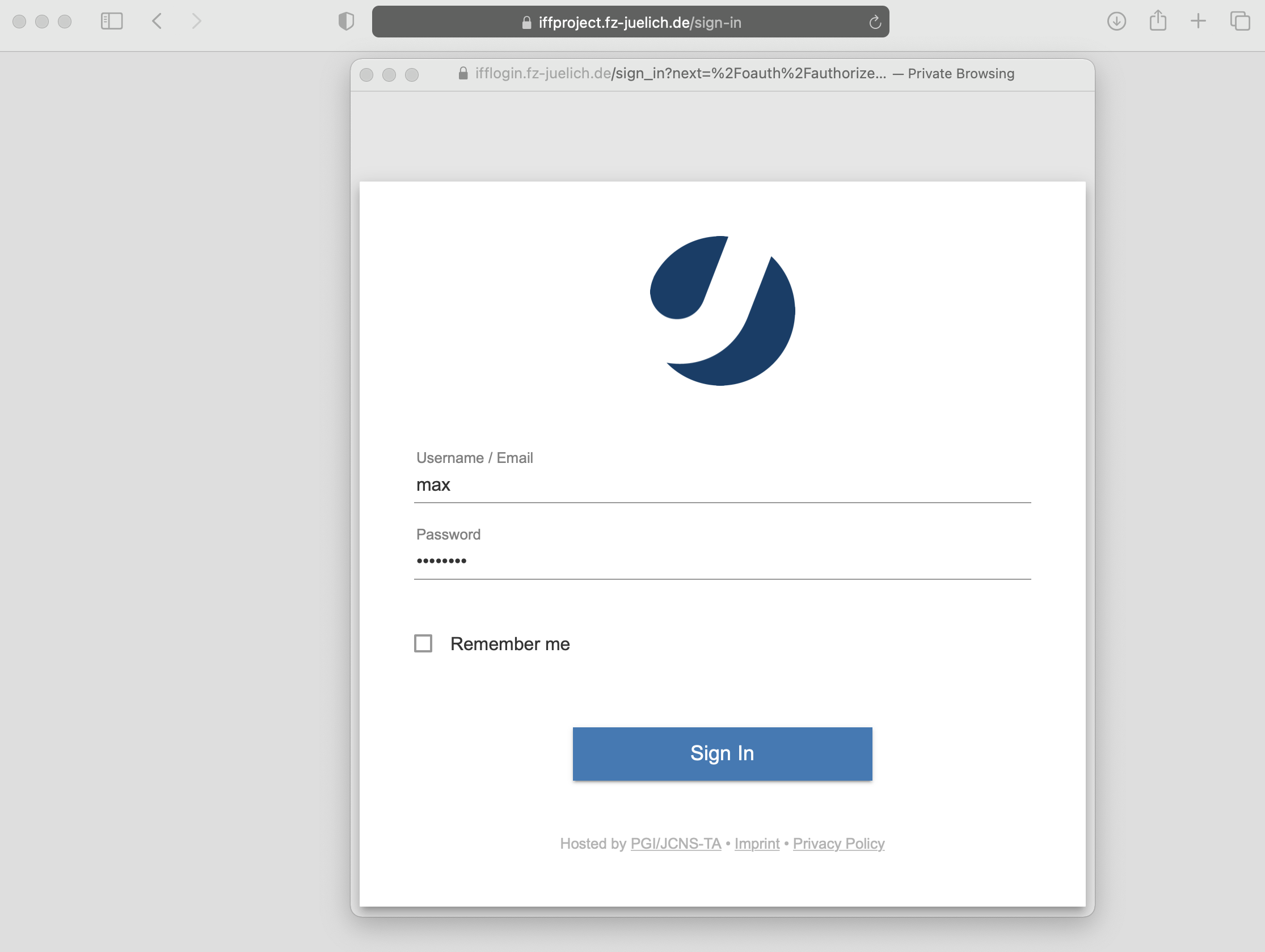
Task: Toggle the Safari sidebar icon
Action: click(112, 22)
